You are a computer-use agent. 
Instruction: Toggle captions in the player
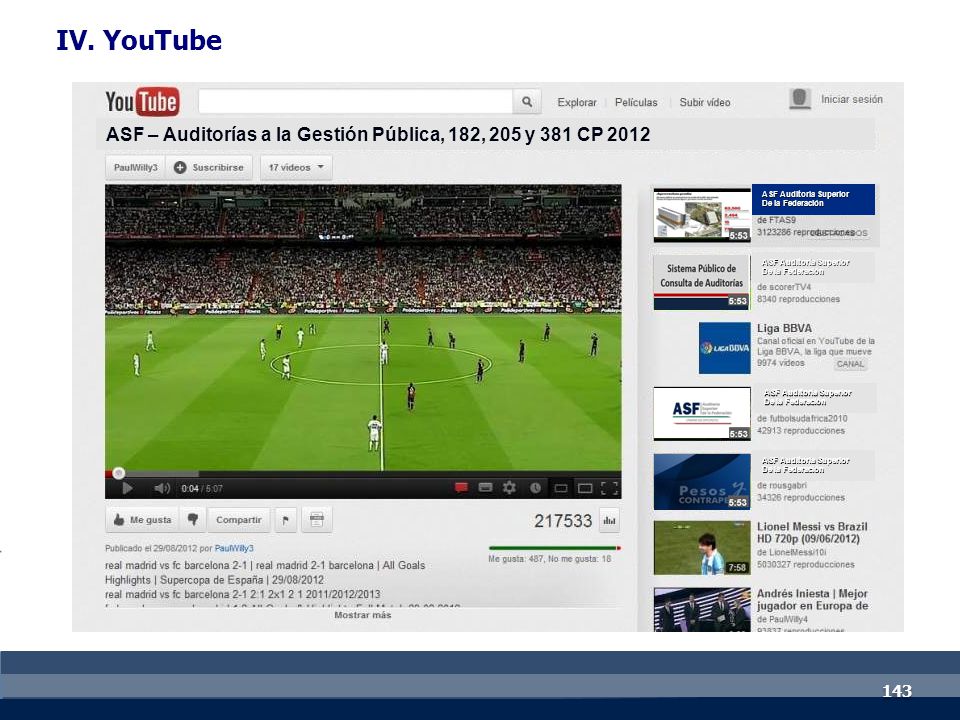click(x=486, y=487)
